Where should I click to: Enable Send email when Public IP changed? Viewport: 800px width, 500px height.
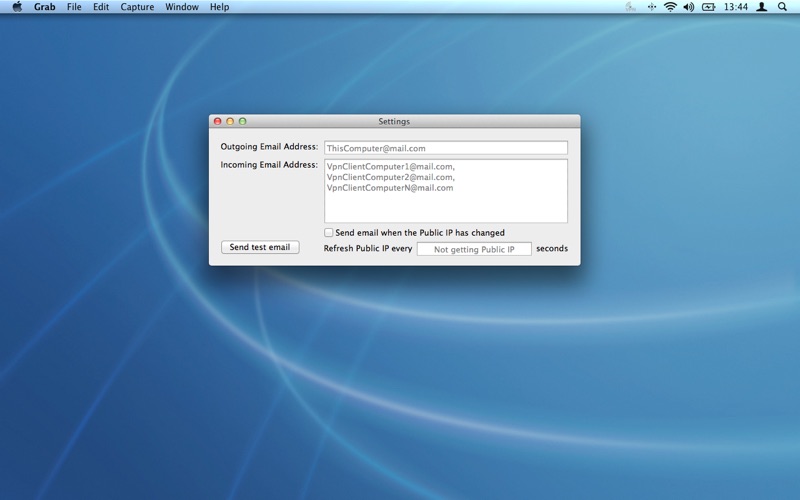329,233
